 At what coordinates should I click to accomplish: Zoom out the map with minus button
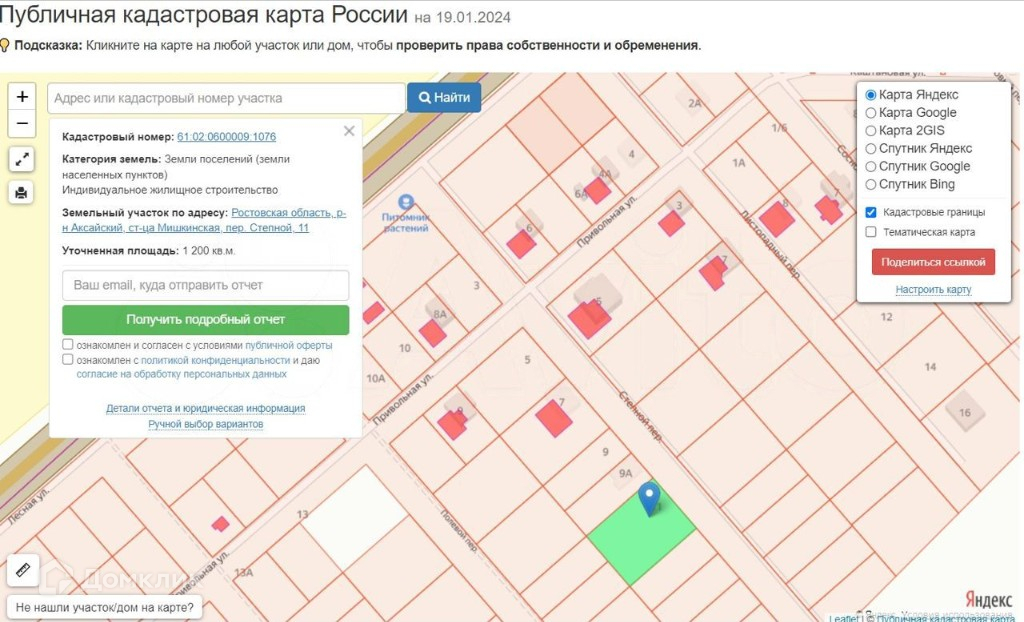[22, 123]
